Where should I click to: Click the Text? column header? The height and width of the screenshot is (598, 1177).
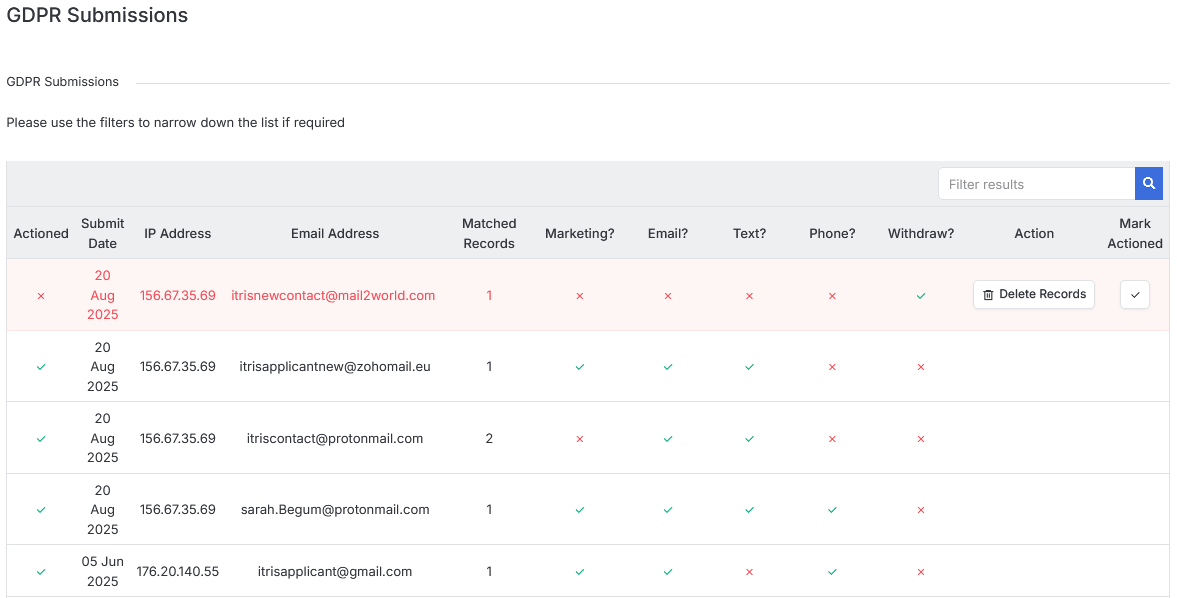[x=749, y=233]
